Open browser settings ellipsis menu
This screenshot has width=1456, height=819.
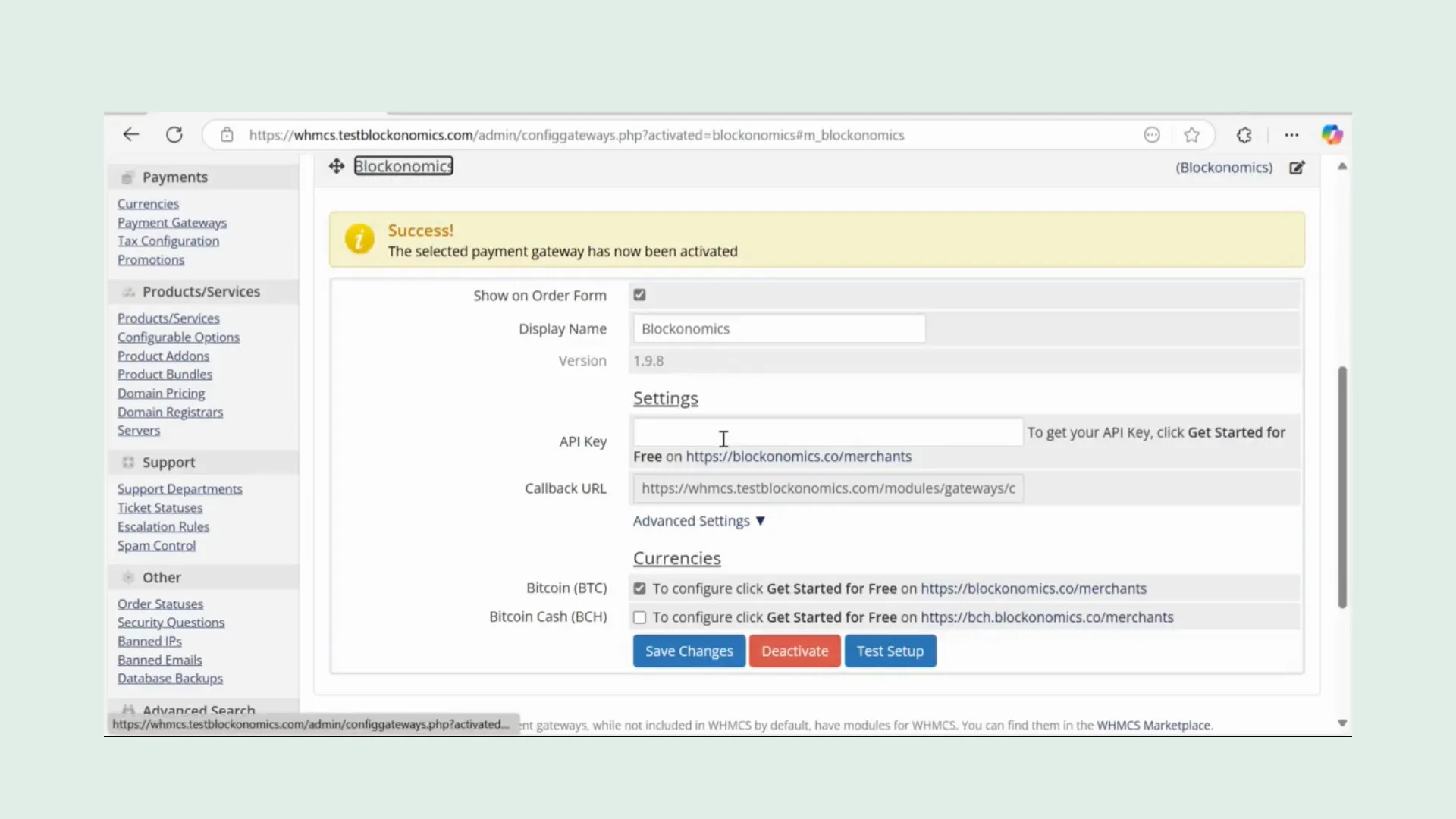pyautogui.click(x=1291, y=135)
